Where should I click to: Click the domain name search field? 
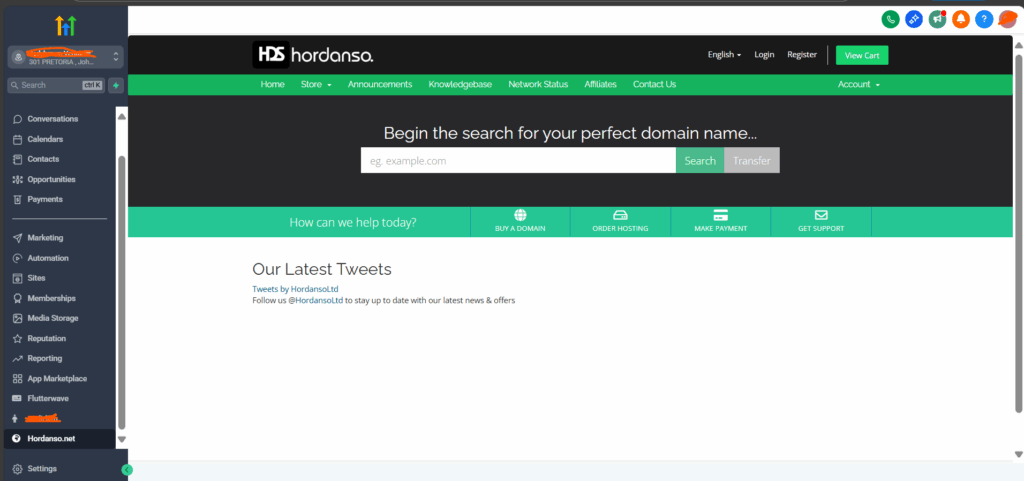pyautogui.click(x=518, y=160)
